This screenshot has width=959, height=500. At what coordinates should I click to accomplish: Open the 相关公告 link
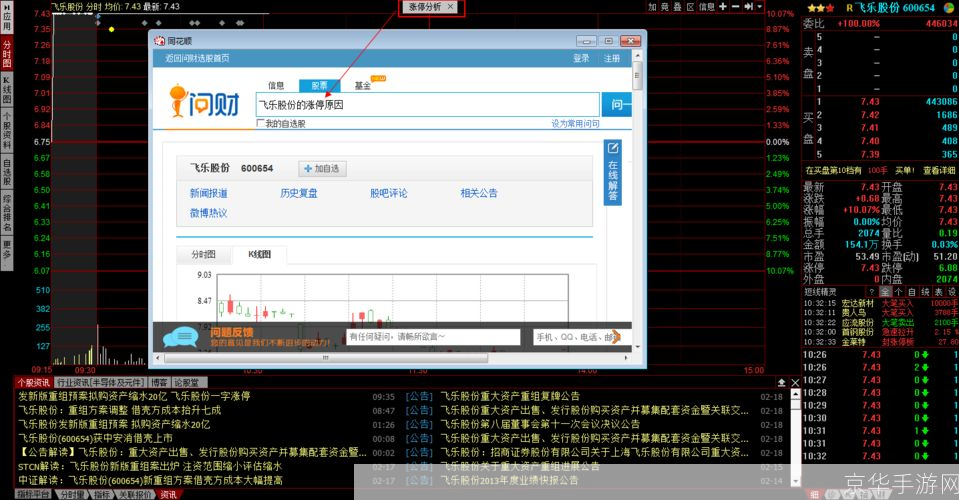click(479, 193)
